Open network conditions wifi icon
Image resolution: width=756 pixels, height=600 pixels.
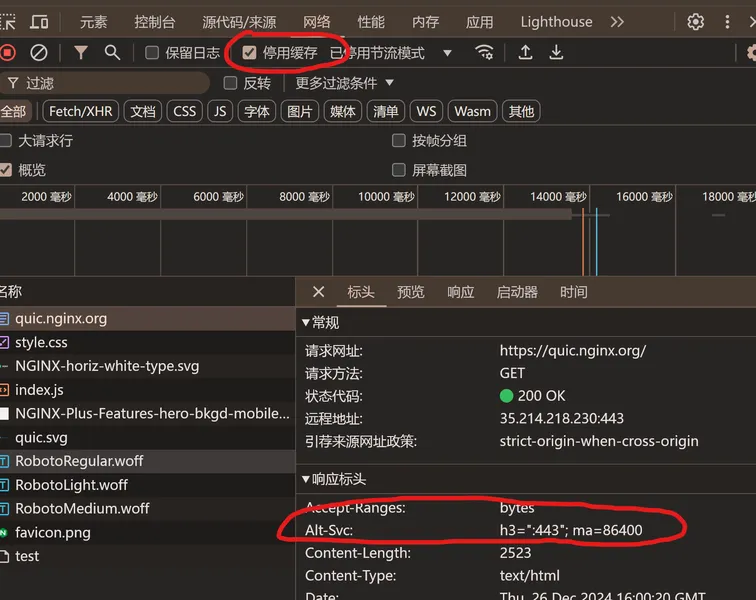(x=484, y=52)
